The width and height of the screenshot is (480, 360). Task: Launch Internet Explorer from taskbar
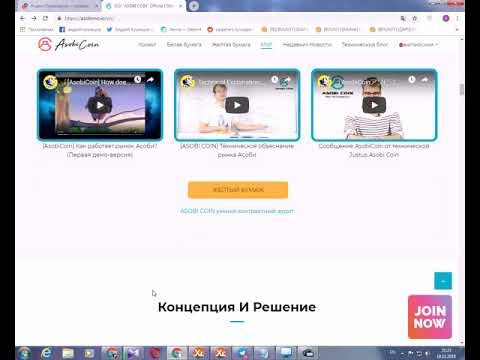46,353
